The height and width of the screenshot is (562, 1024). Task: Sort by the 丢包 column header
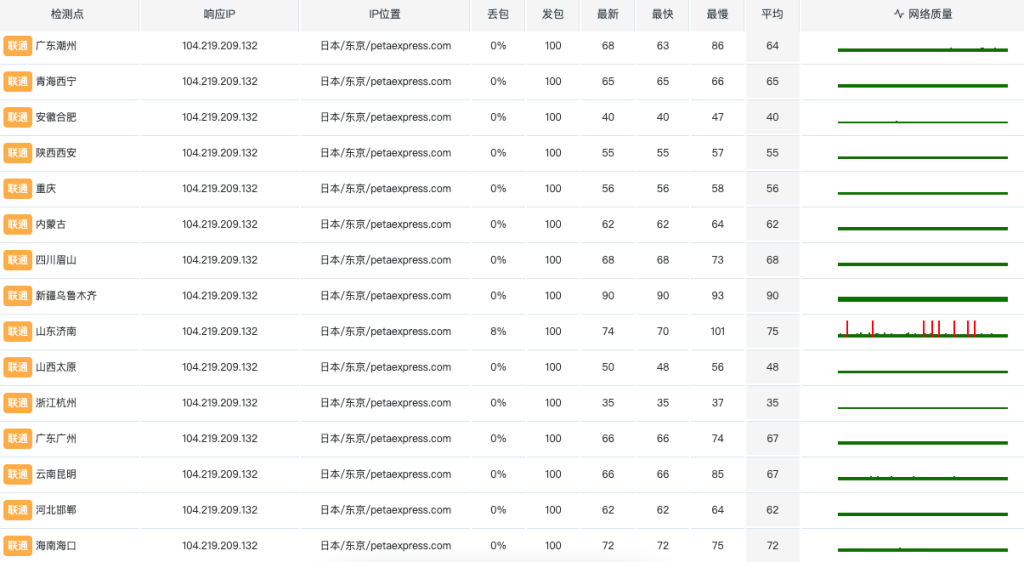(498, 14)
